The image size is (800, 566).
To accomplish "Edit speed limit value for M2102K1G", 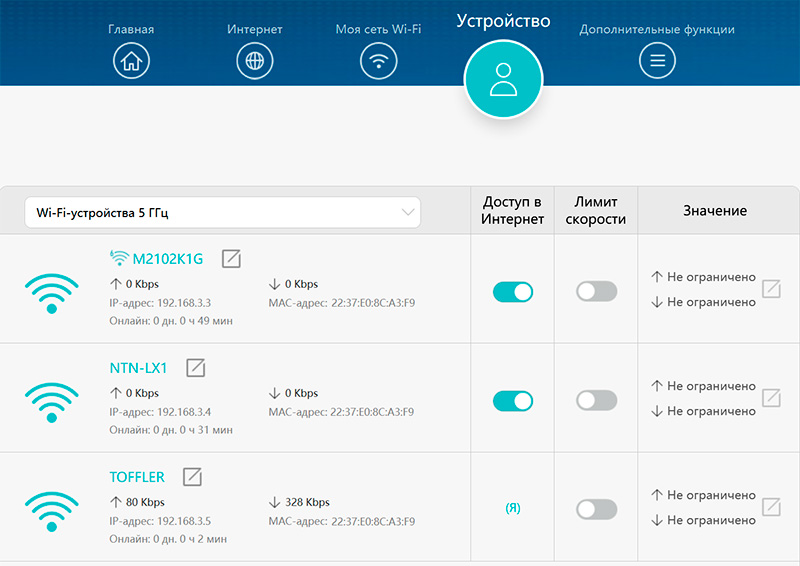I will tap(771, 289).
